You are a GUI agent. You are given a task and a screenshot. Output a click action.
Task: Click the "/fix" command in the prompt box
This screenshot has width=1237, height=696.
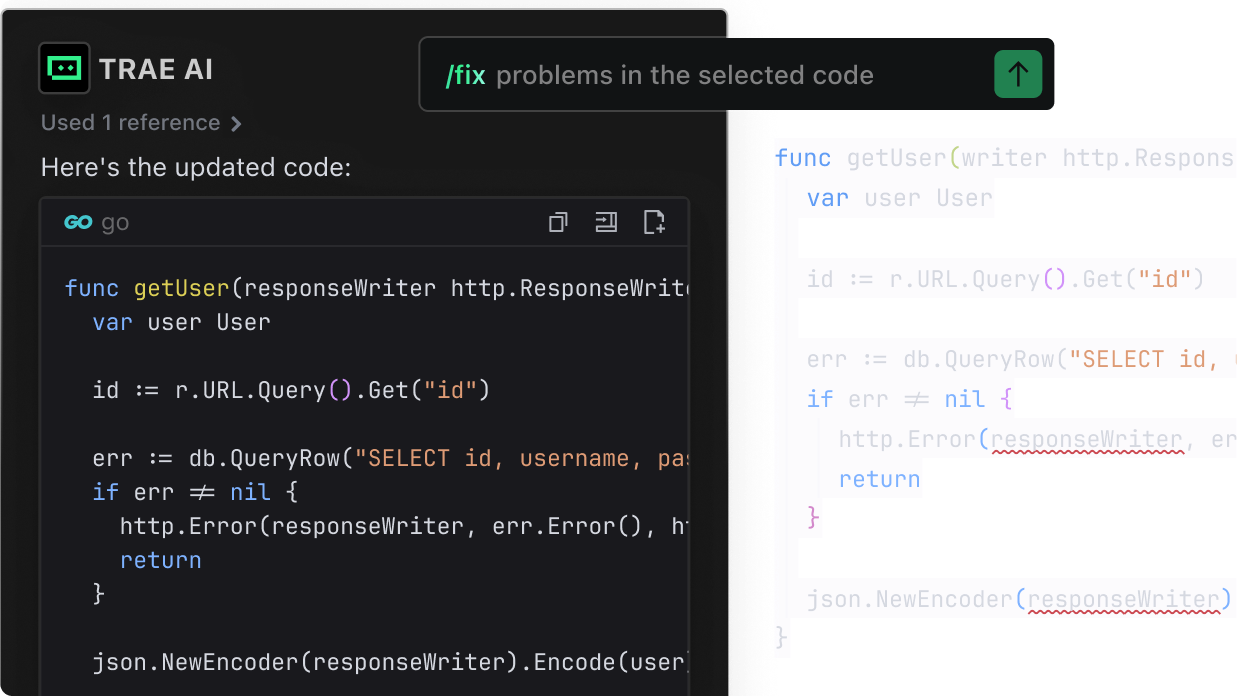click(x=465, y=75)
